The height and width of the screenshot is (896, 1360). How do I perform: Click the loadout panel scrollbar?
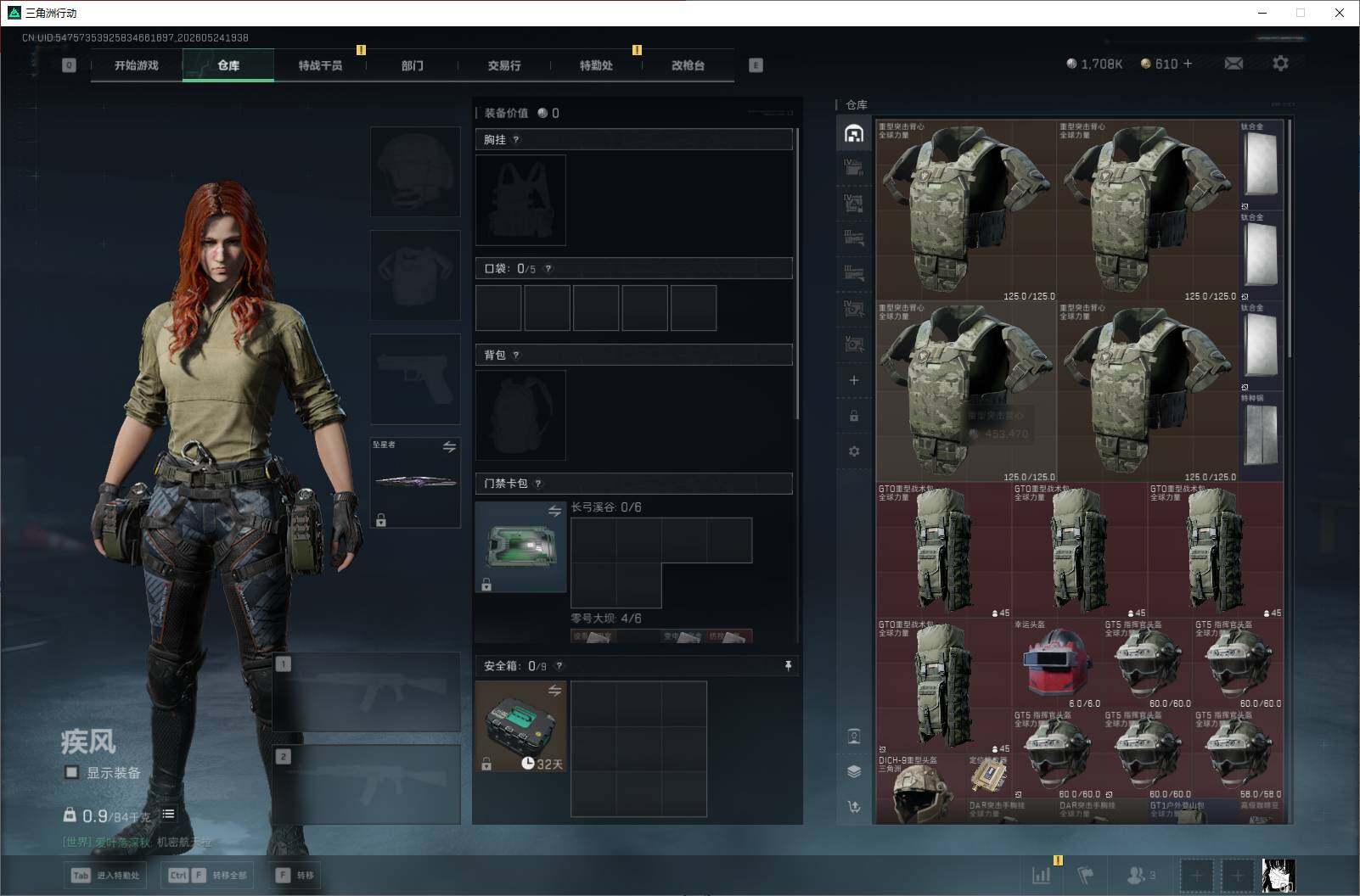pyautogui.click(x=796, y=273)
